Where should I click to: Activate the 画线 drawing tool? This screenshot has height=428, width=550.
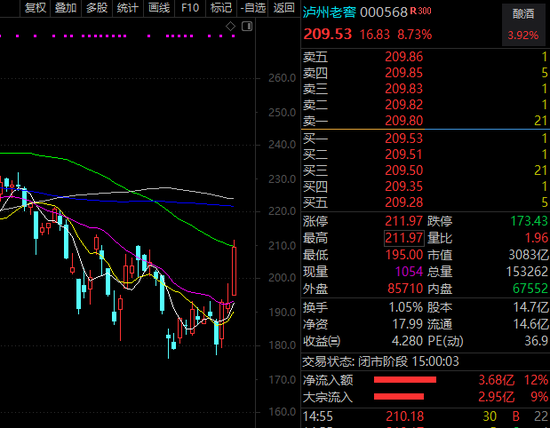(159, 8)
